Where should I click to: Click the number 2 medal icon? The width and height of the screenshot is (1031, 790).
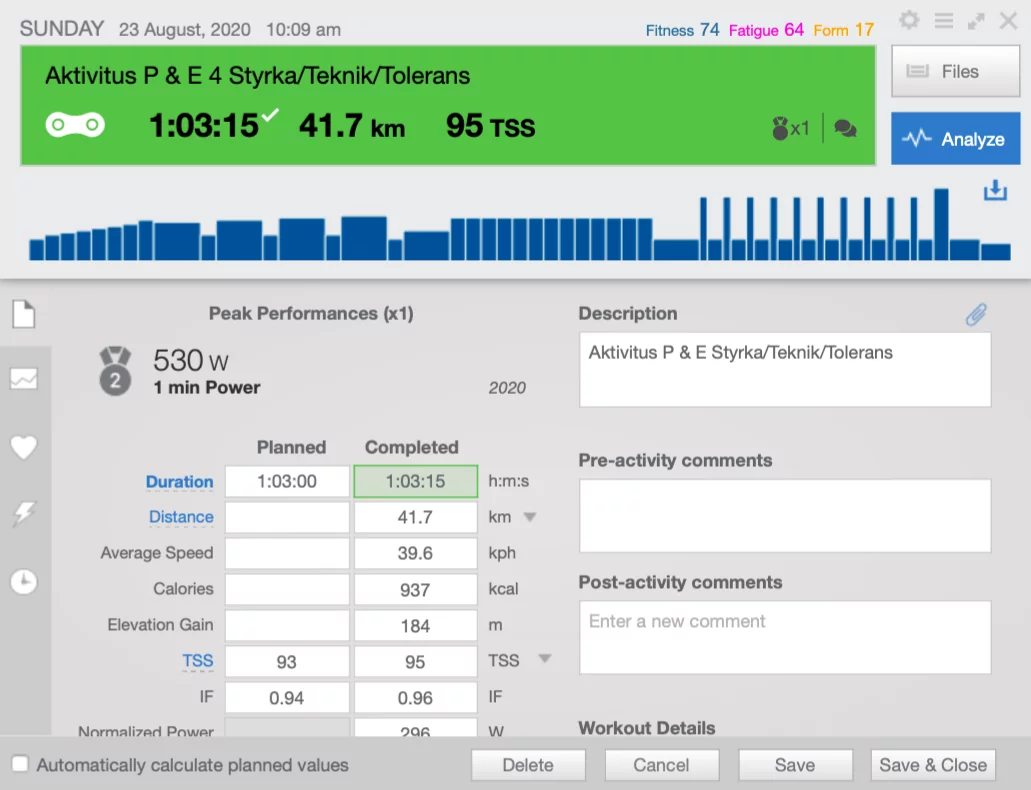[115, 372]
